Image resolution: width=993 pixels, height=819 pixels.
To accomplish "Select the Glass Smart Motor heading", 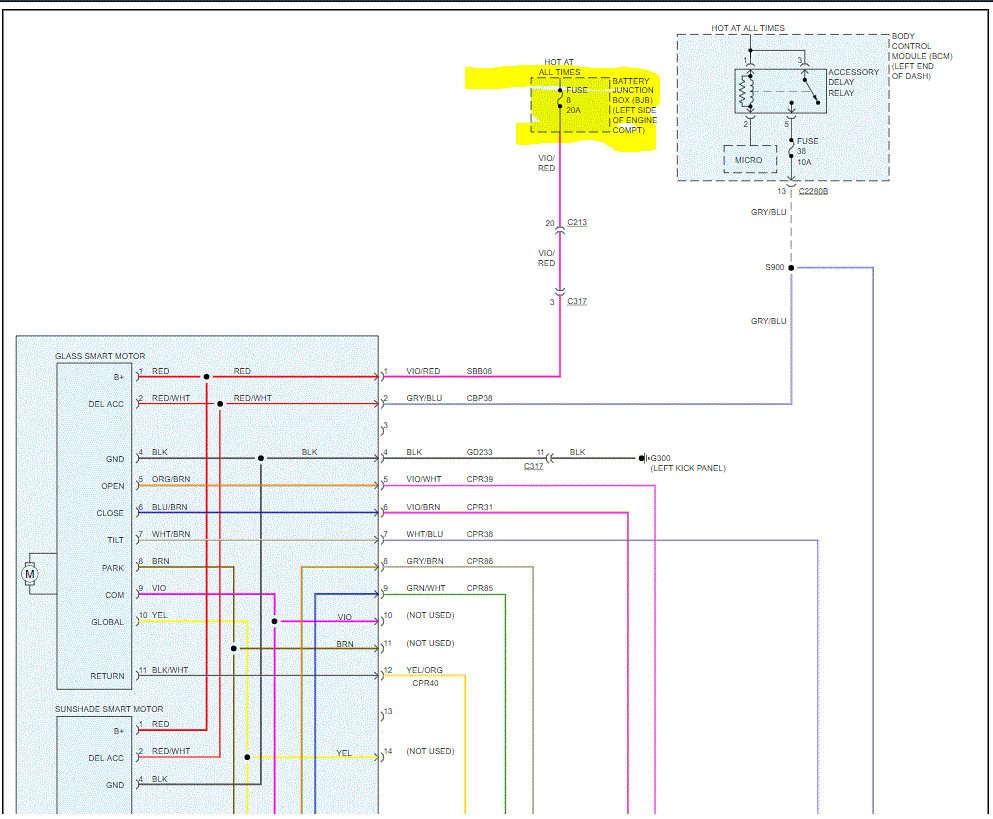I will coord(100,356).
